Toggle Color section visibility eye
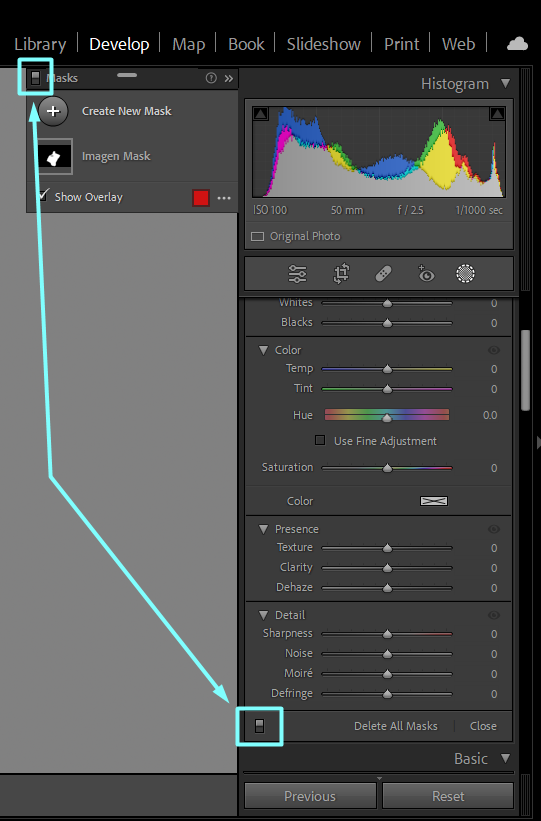 click(493, 350)
